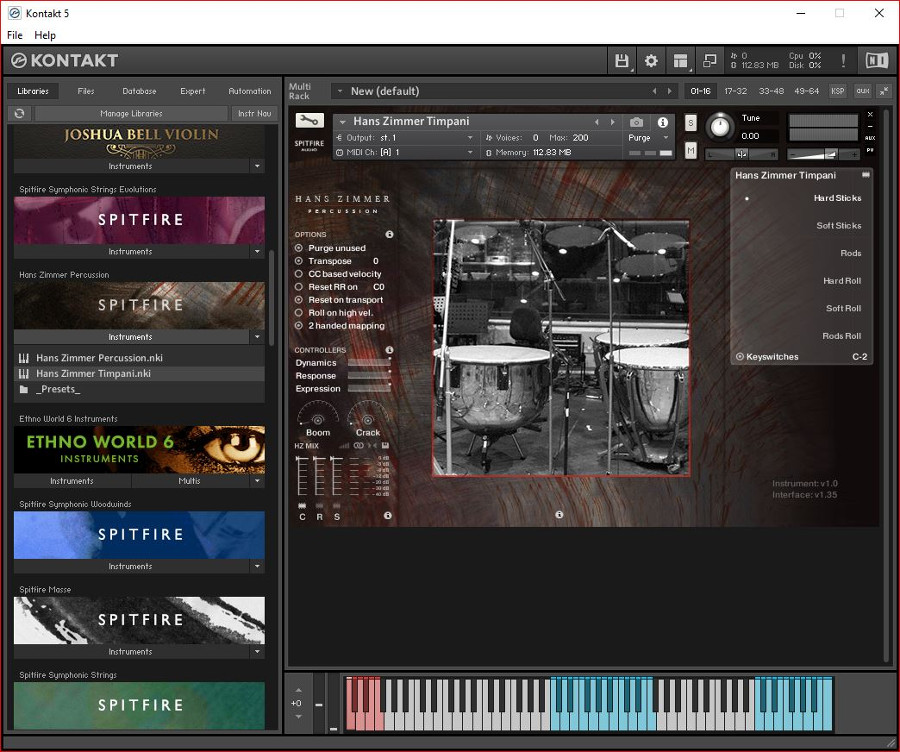
Task: Adjust the Expression controller slider
Action: point(369,389)
